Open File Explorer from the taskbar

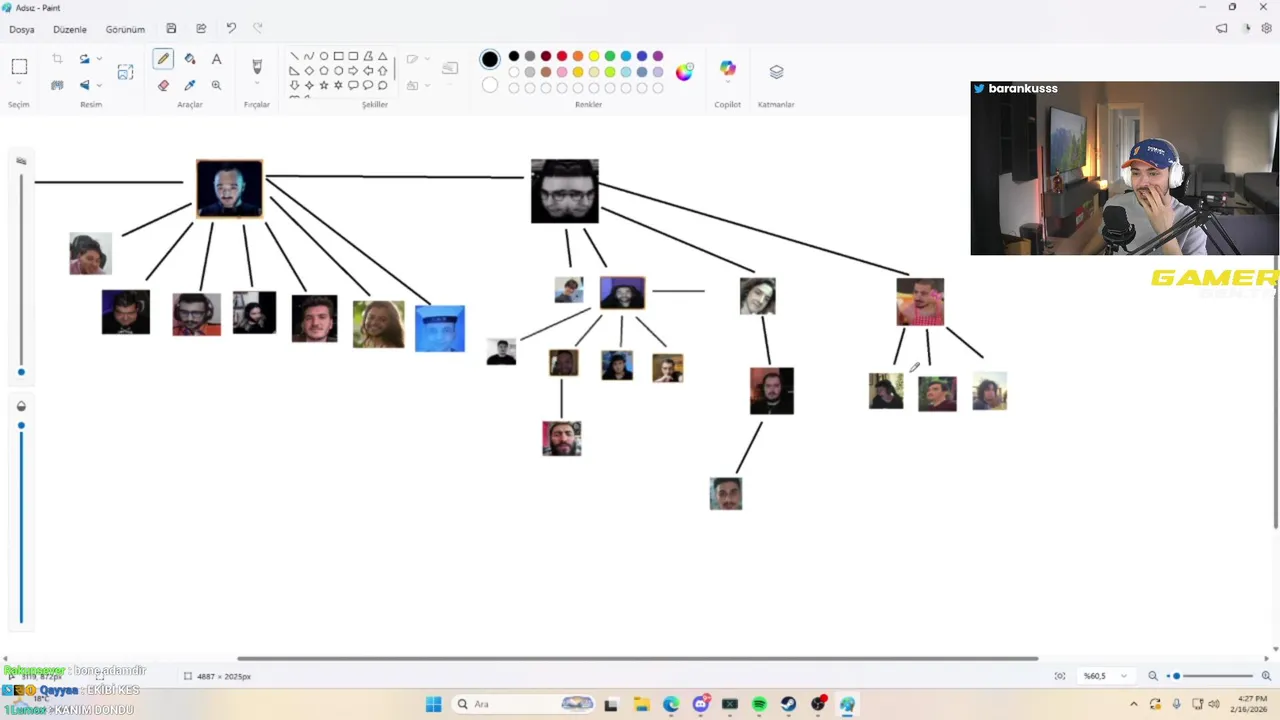[x=641, y=704]
